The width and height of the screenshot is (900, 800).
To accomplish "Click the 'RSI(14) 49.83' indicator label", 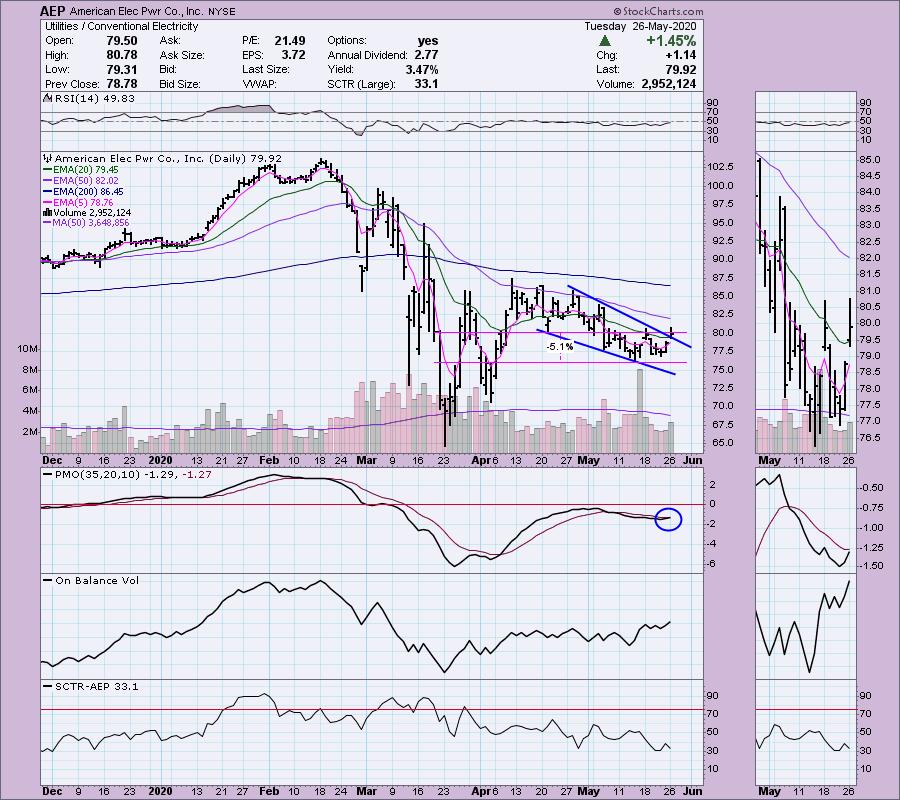I will pyautogui.click(x=94, y=98).
